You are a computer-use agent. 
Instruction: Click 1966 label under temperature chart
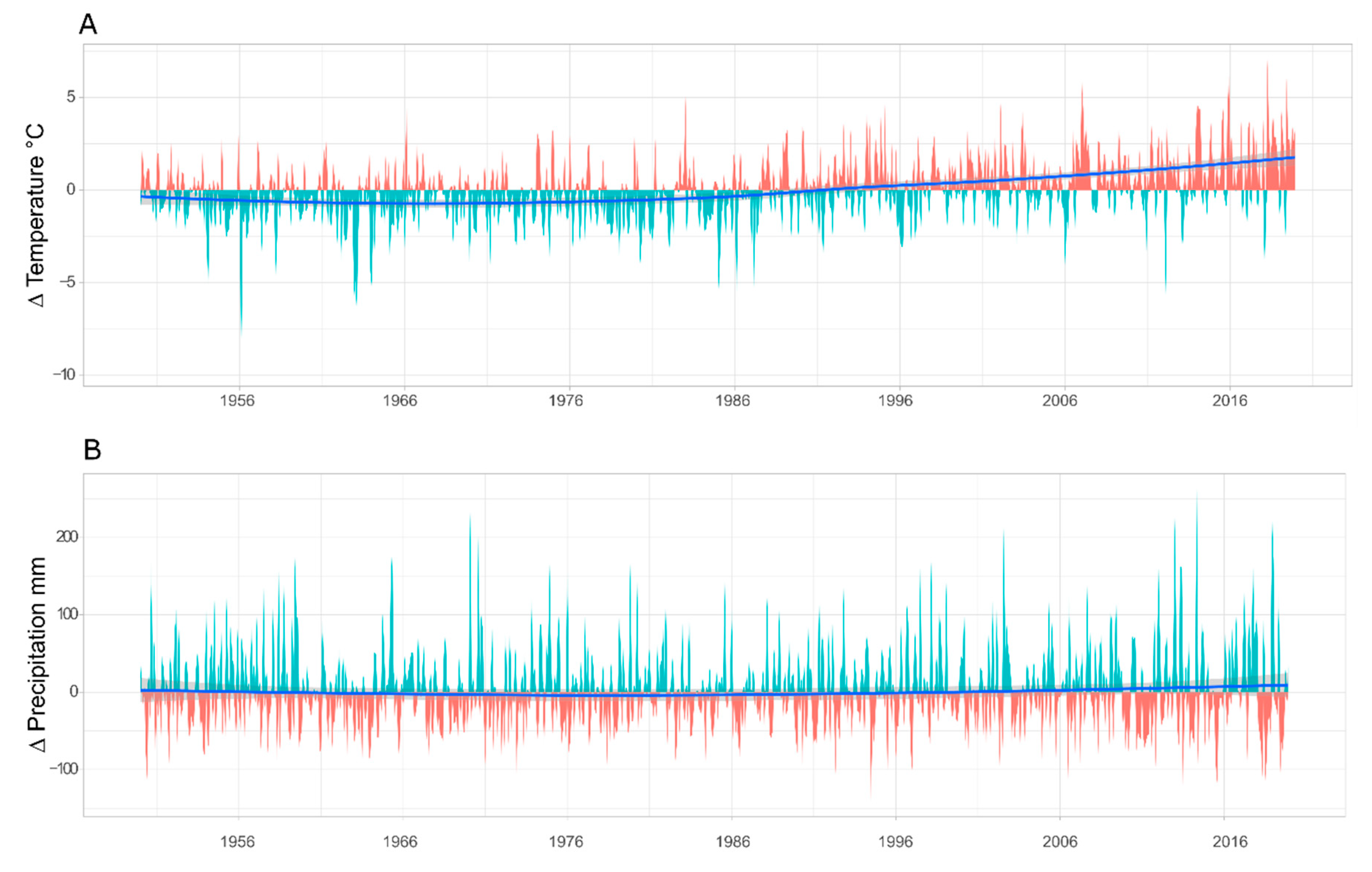(399, 401)
